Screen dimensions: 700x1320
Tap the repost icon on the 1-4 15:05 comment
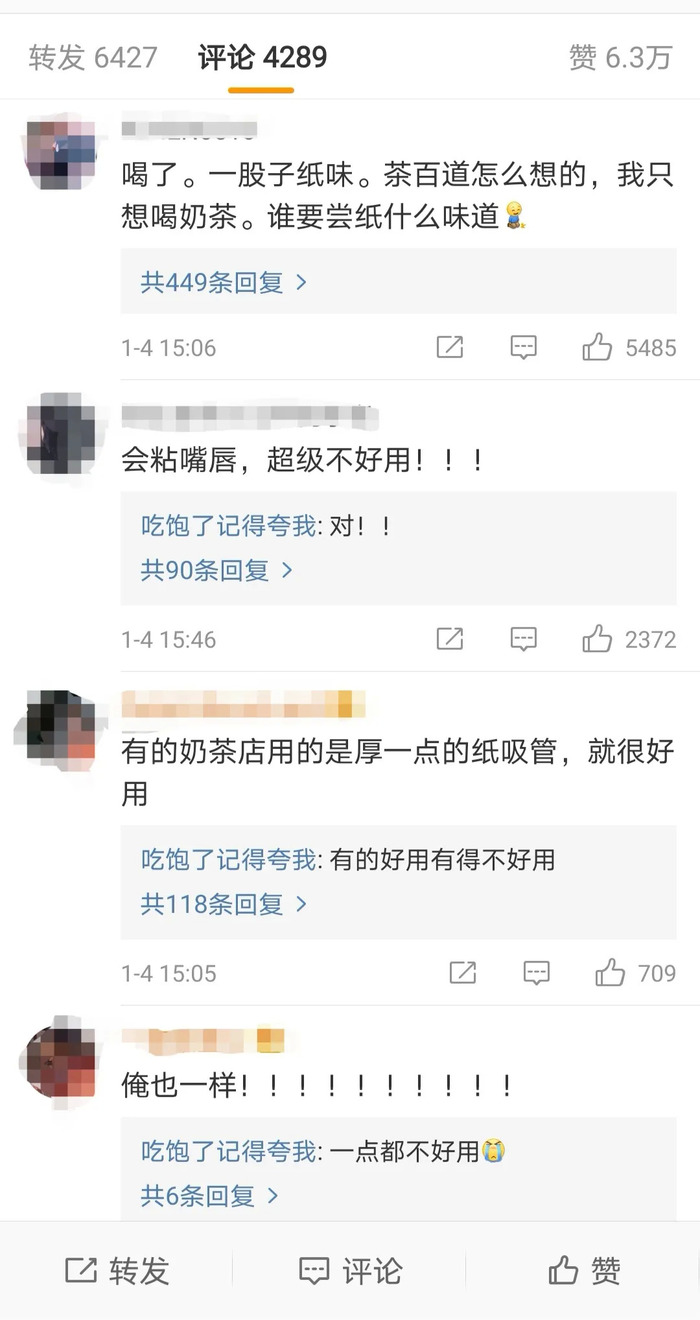[463, 972]
